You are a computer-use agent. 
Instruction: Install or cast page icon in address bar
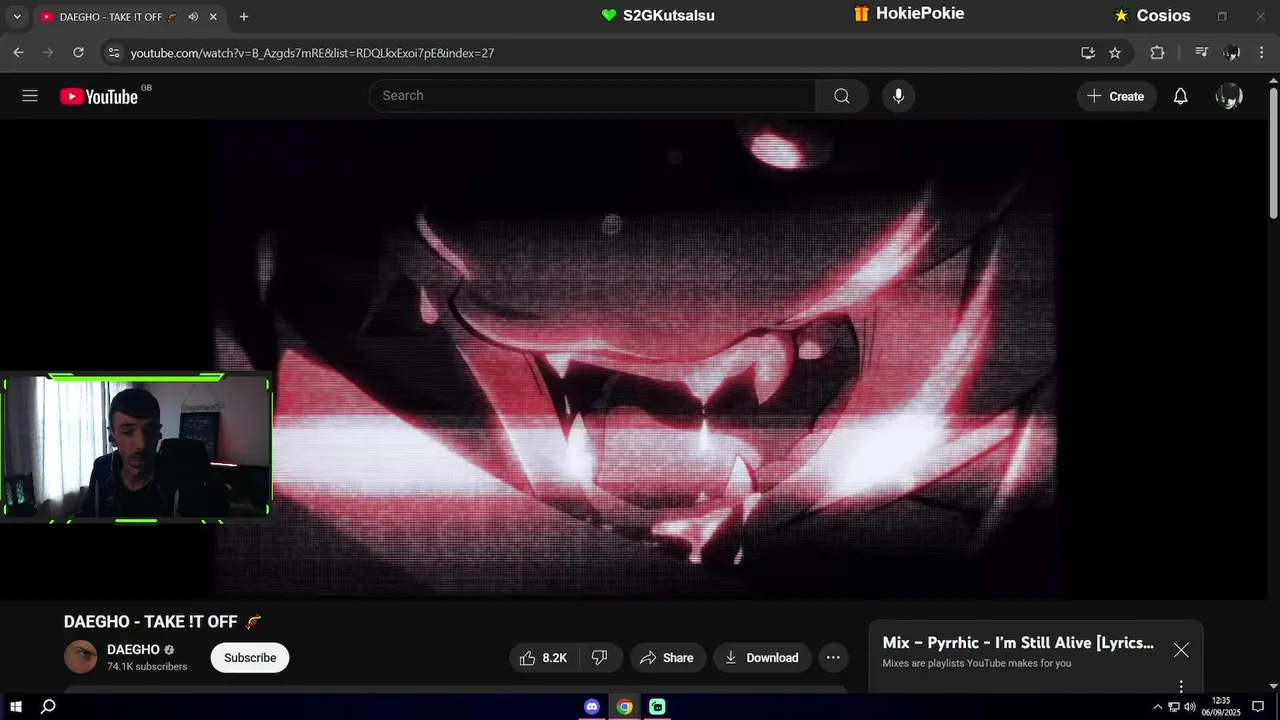point(1088,53)
